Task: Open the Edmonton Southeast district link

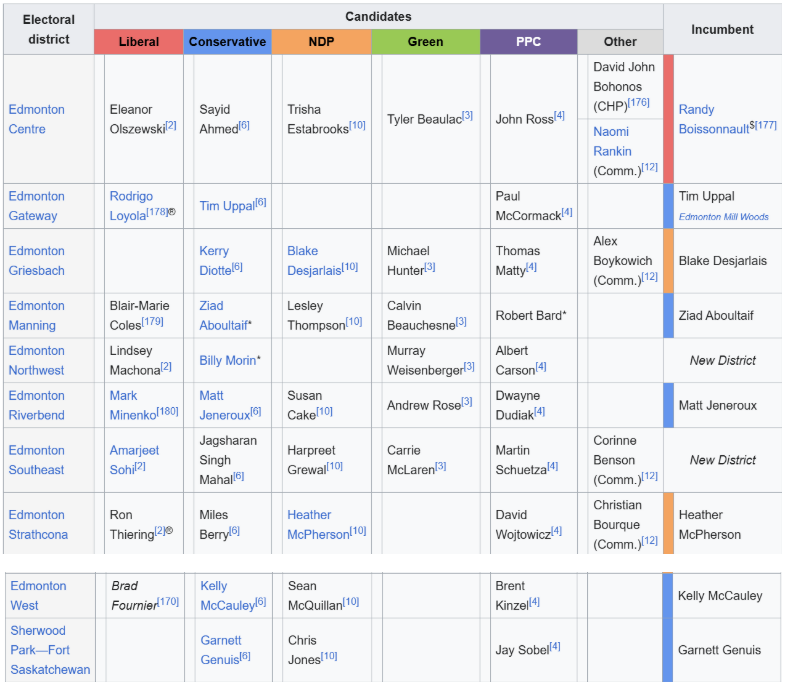Action: point(37,460)
